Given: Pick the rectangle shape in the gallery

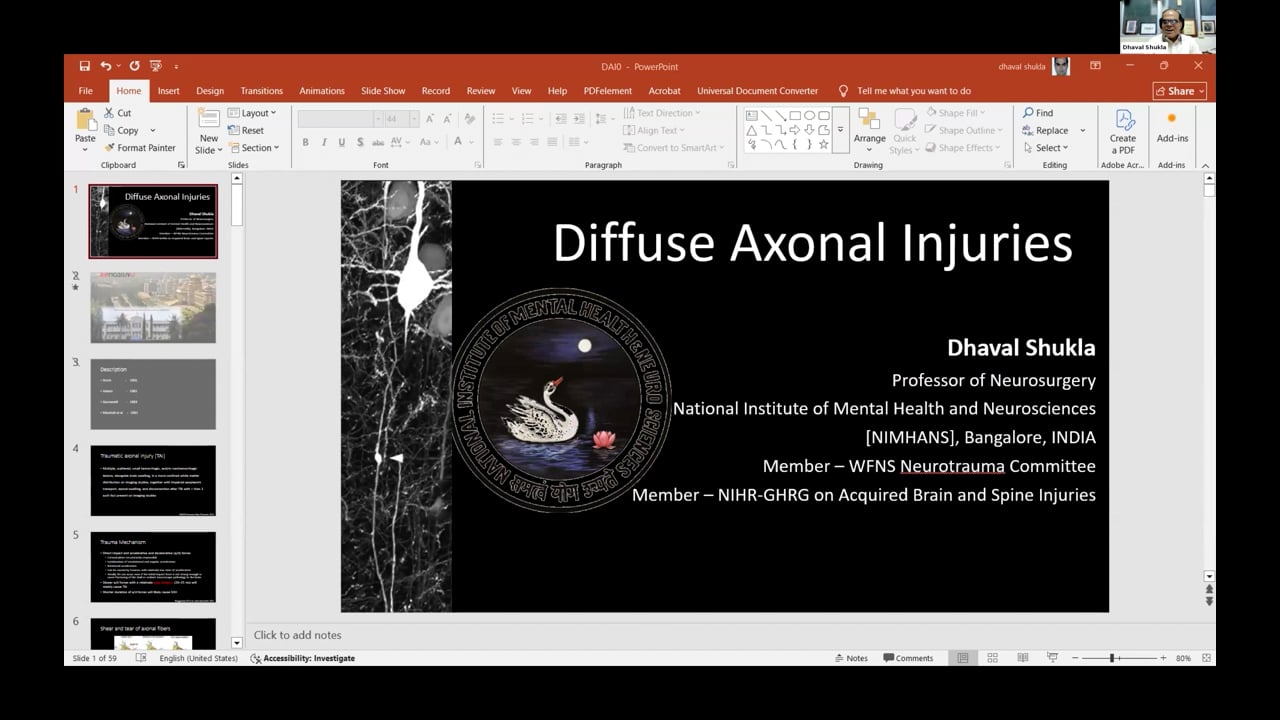Looking at the screenshot, I should point(795,116).
